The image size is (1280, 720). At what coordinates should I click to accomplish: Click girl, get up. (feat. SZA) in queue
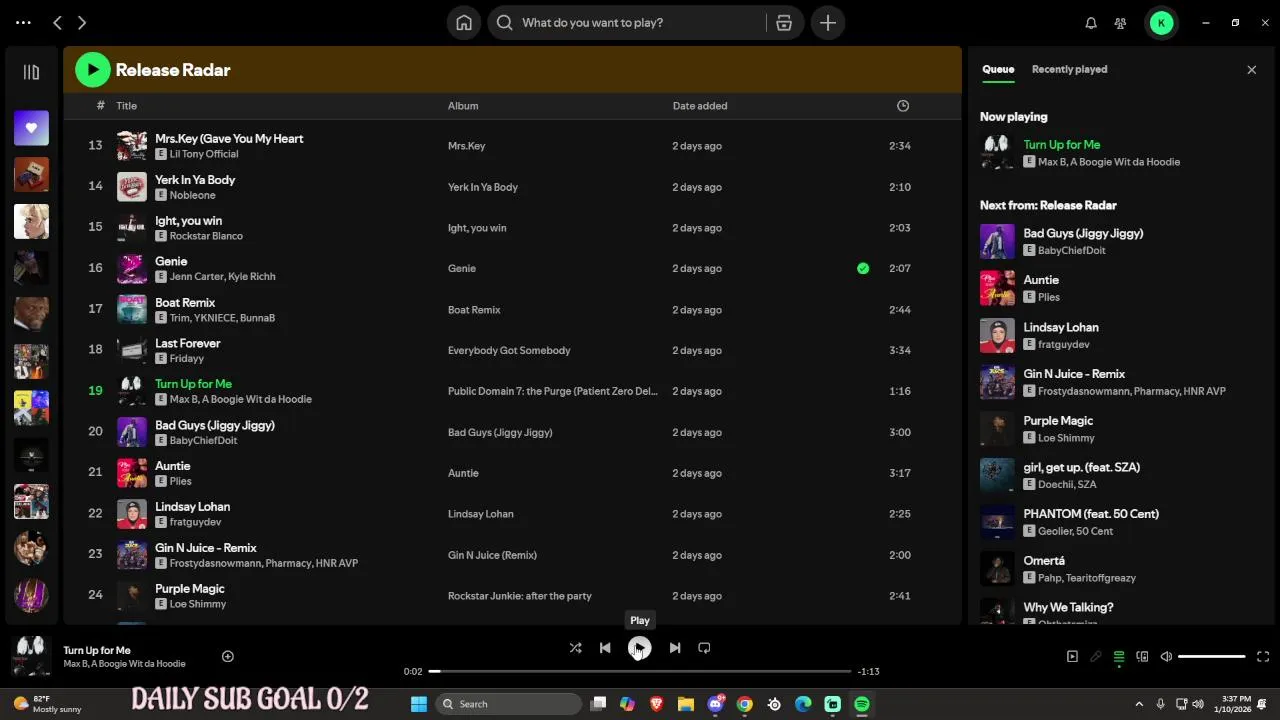pos(1082,467)
